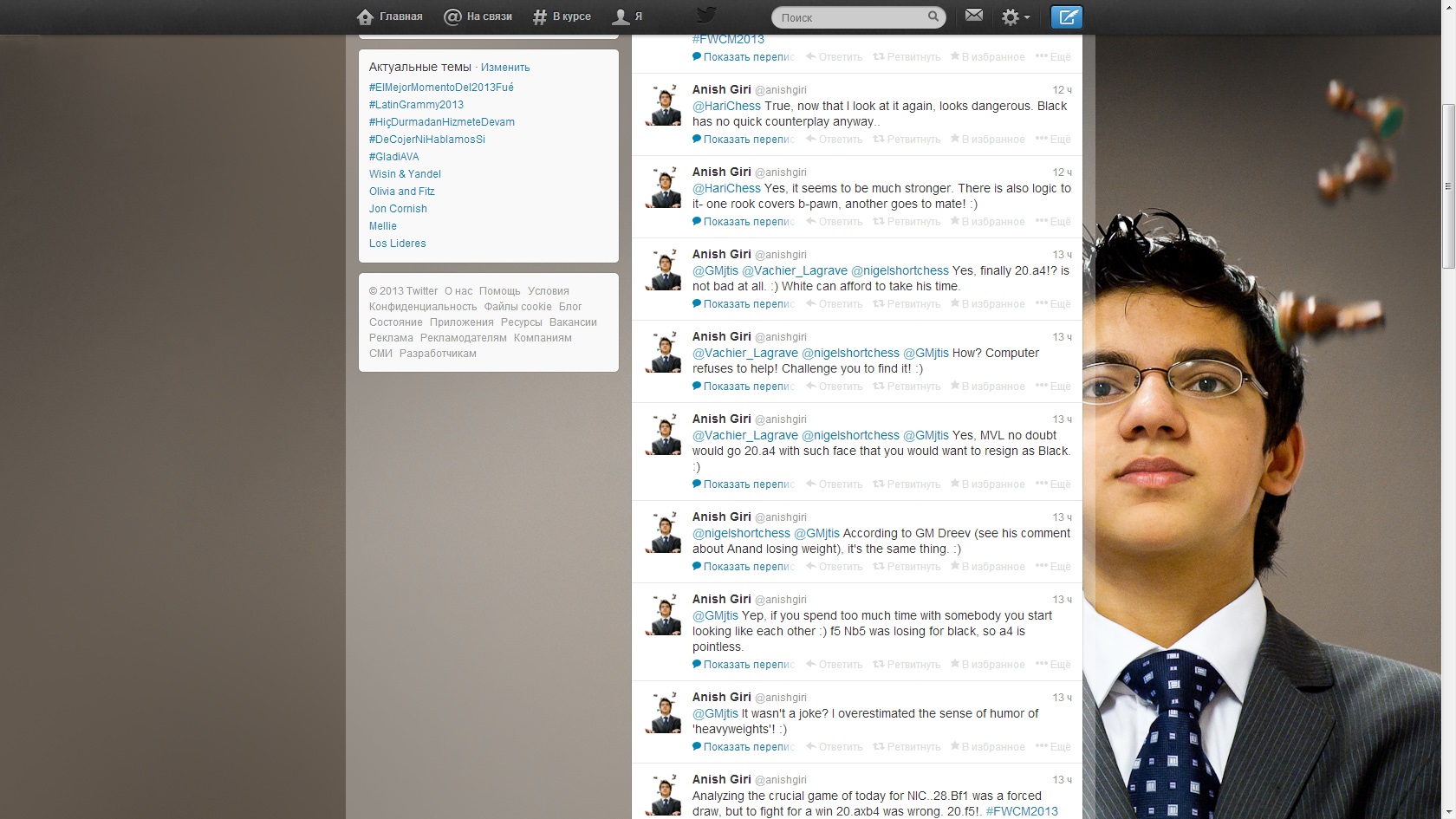Open the settings gear dropdown
This screenshot has width=1456, height=819.
[1015, 17]
